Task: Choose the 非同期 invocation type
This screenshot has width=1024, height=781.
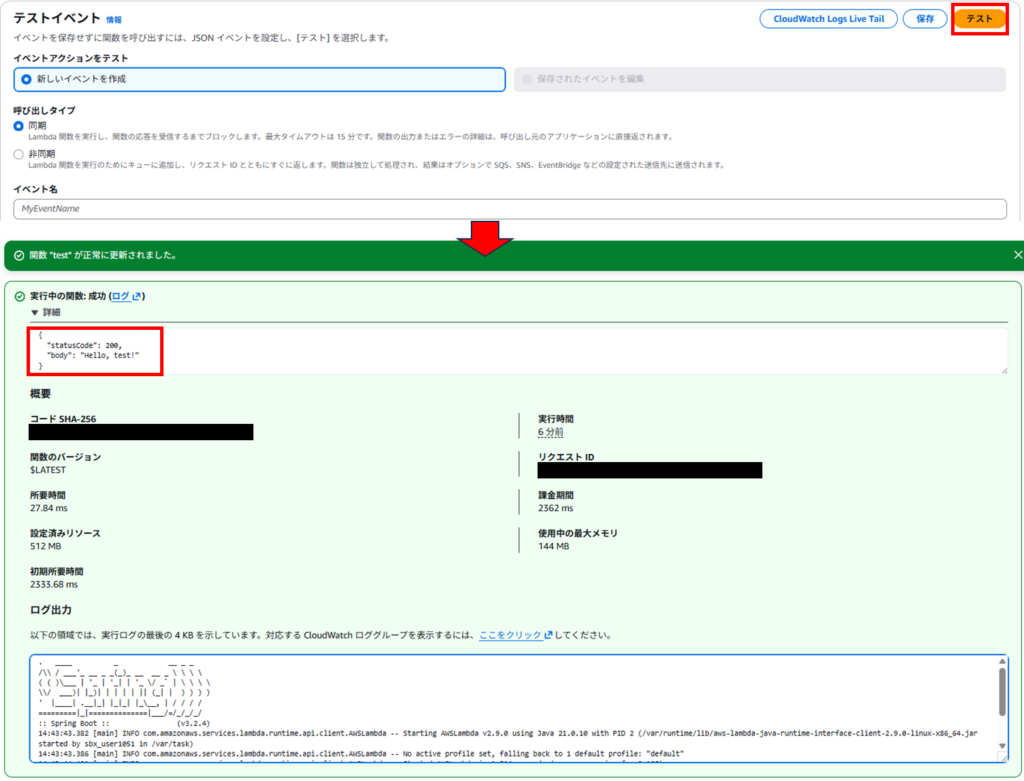Action: click(x=19, y=154)
